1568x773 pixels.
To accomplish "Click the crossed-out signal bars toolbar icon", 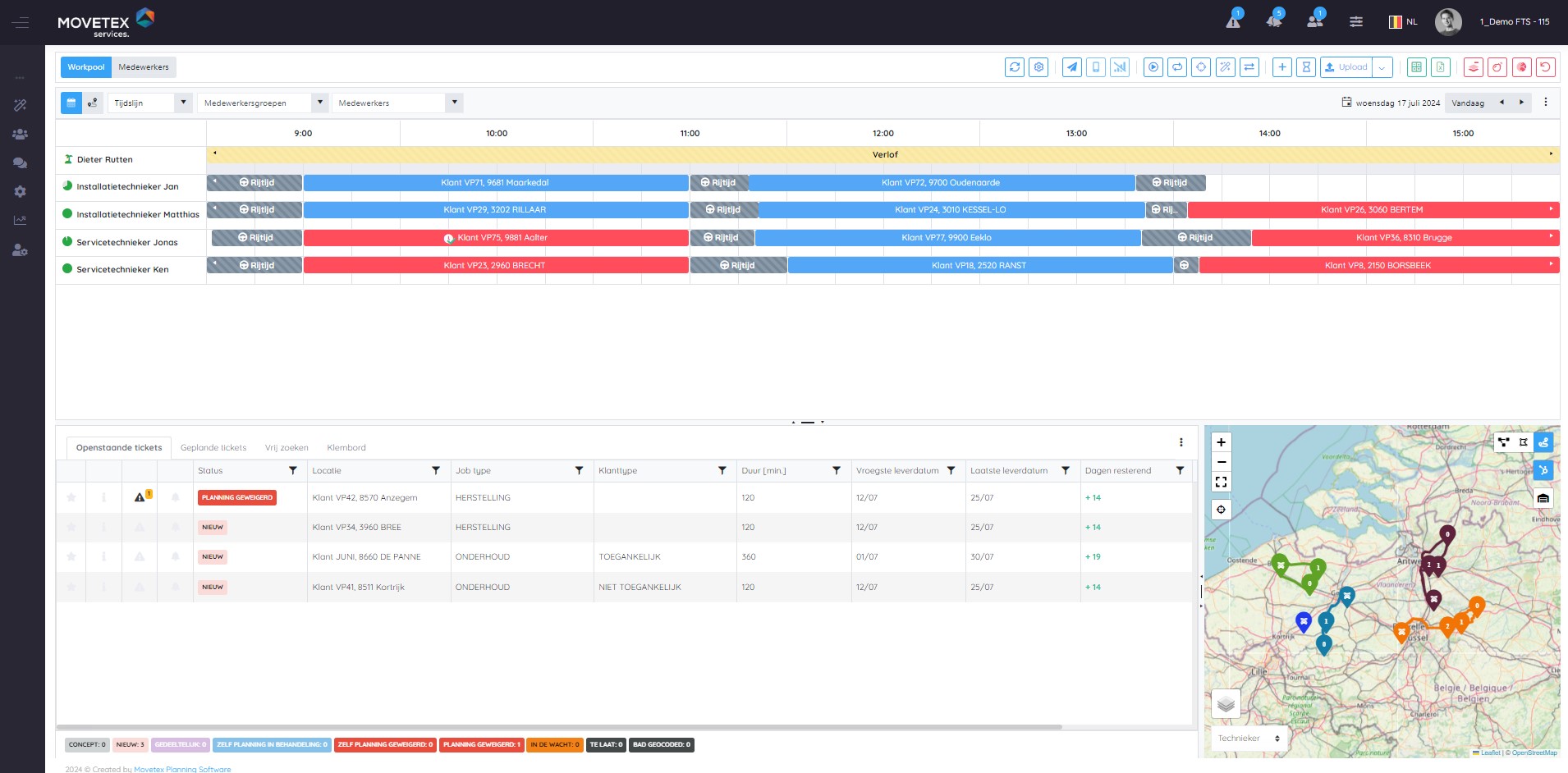I will coord(1120,67).
